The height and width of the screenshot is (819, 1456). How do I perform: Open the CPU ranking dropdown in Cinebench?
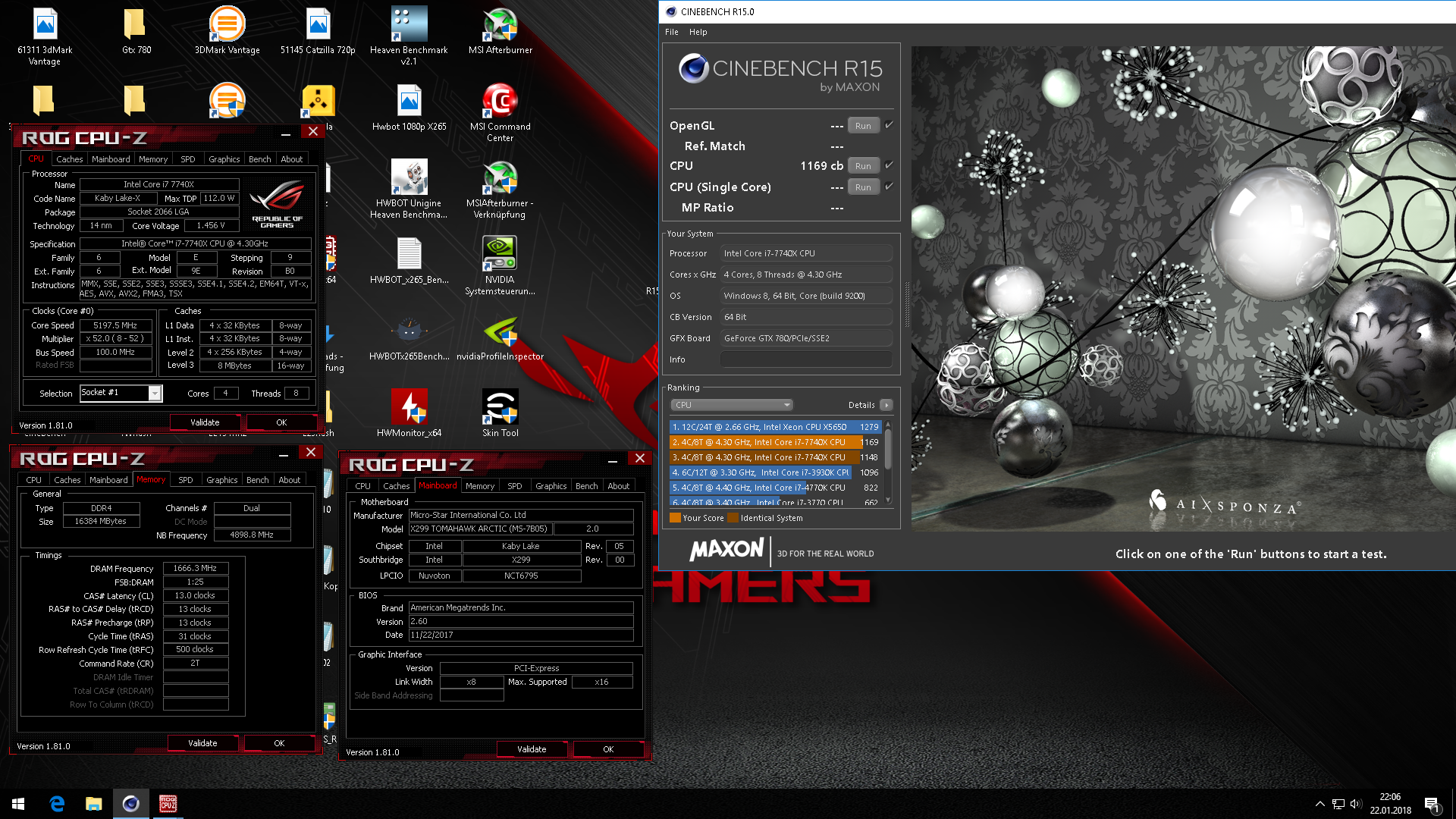732,405
